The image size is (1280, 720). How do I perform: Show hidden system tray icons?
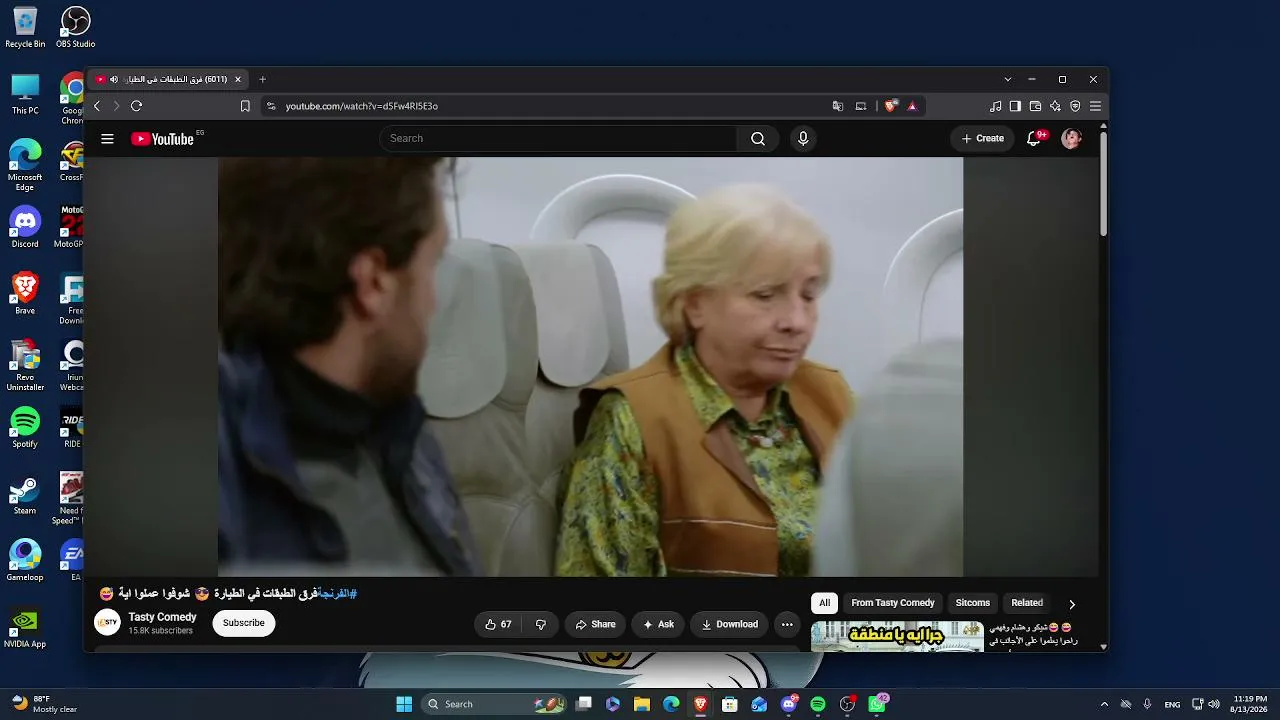[1104, 704]
